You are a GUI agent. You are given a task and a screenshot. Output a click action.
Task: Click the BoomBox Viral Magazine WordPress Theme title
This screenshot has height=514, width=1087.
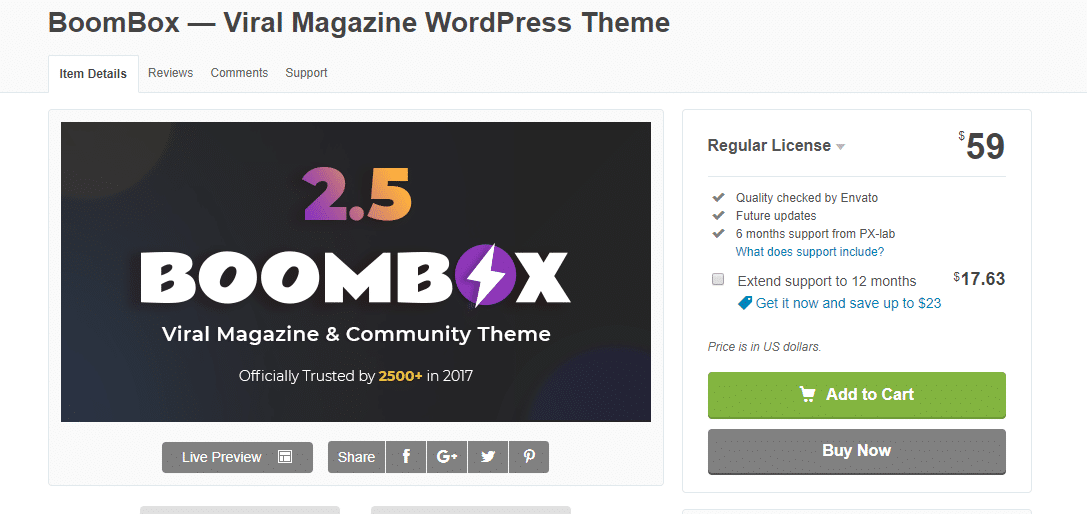click(x=359, y=23)
